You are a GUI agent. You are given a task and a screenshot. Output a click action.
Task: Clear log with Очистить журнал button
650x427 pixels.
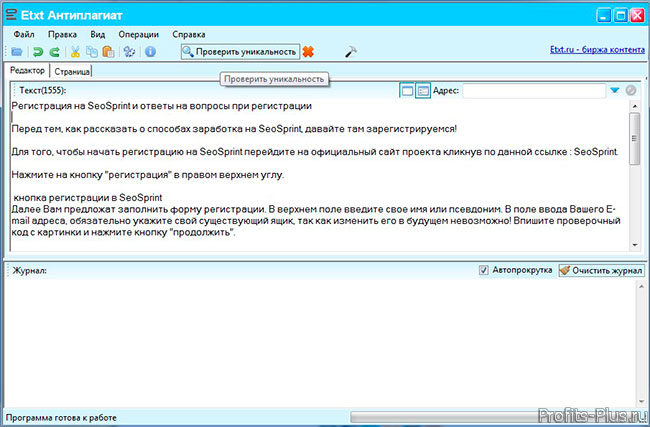coord(601,270)
